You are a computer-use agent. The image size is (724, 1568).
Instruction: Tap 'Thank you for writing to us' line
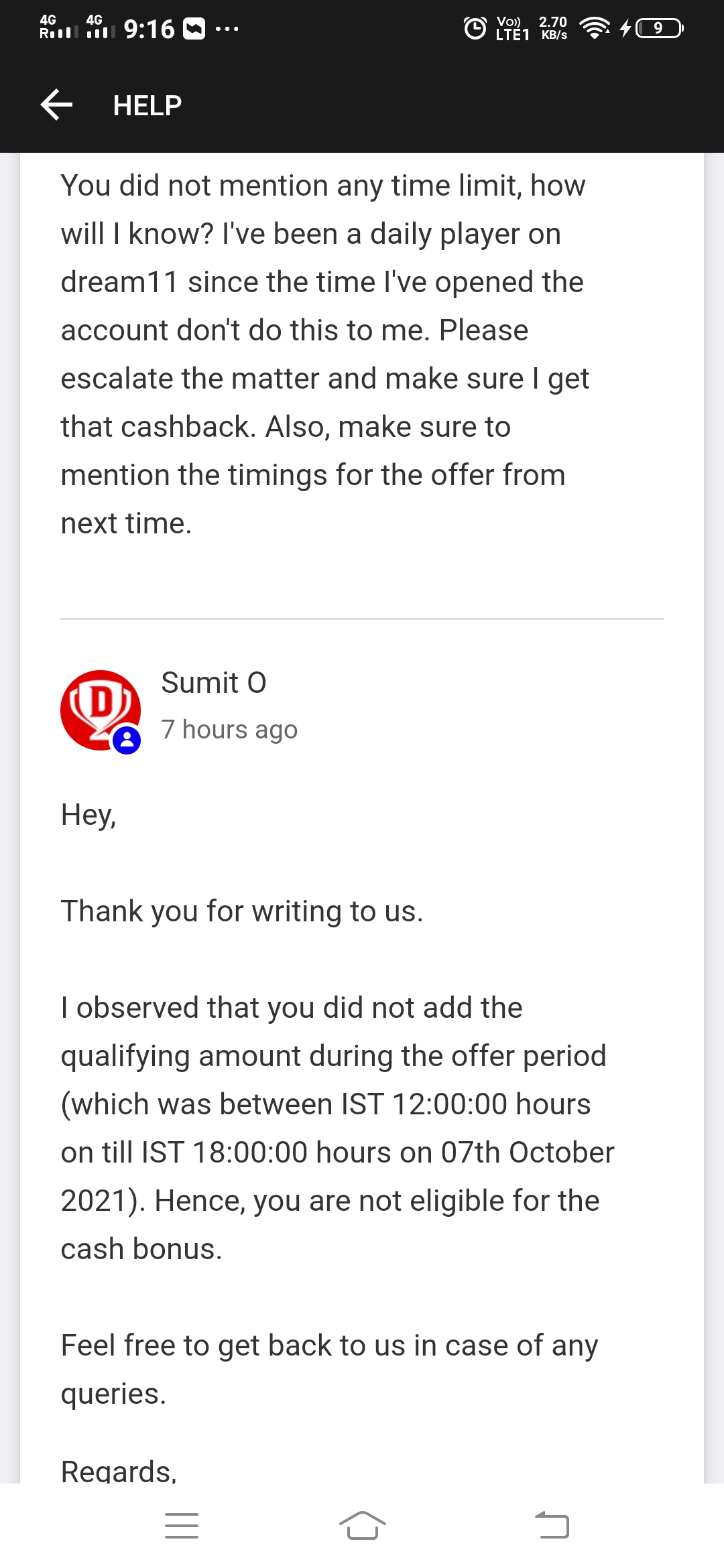(x=242, y=911)
